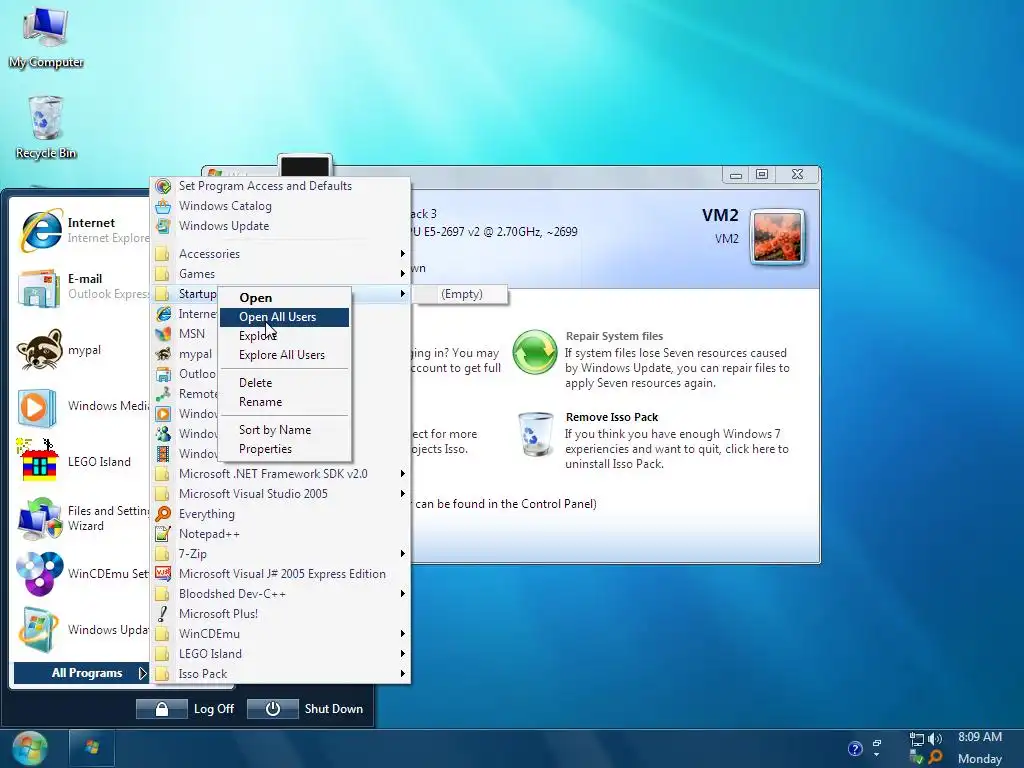The width and height of the screenshot is (1024, 768).
Task: Expand Microsoft .NET Framework SDK v2.0 submenu
Action: (281, 474)
